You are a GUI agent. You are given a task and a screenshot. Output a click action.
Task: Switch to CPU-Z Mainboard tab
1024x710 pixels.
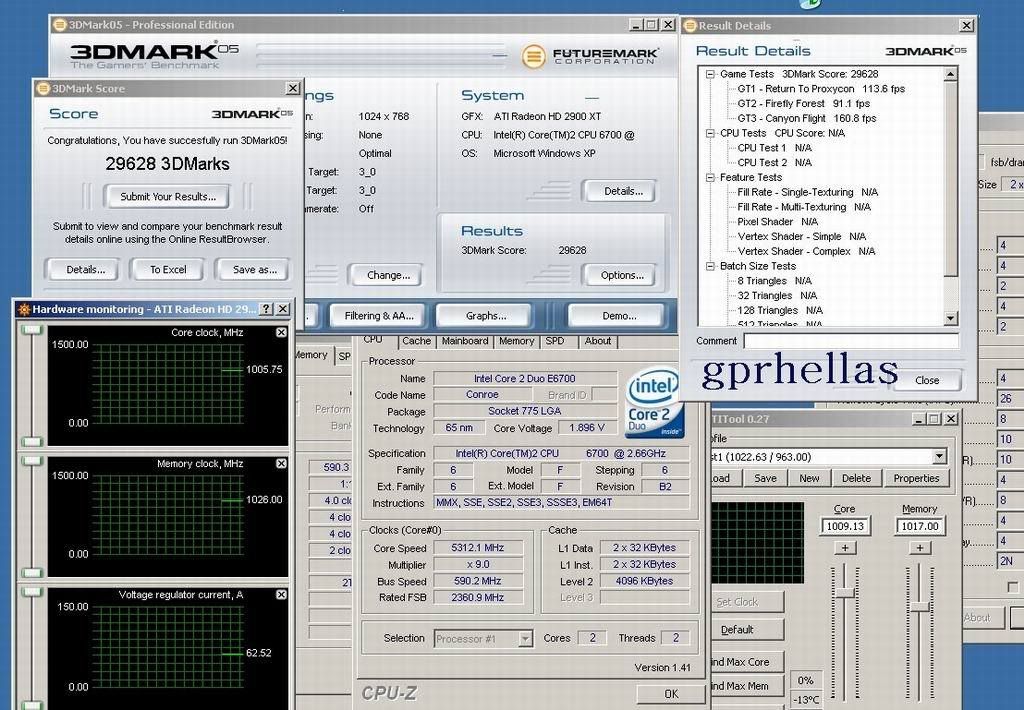[464, 341]
